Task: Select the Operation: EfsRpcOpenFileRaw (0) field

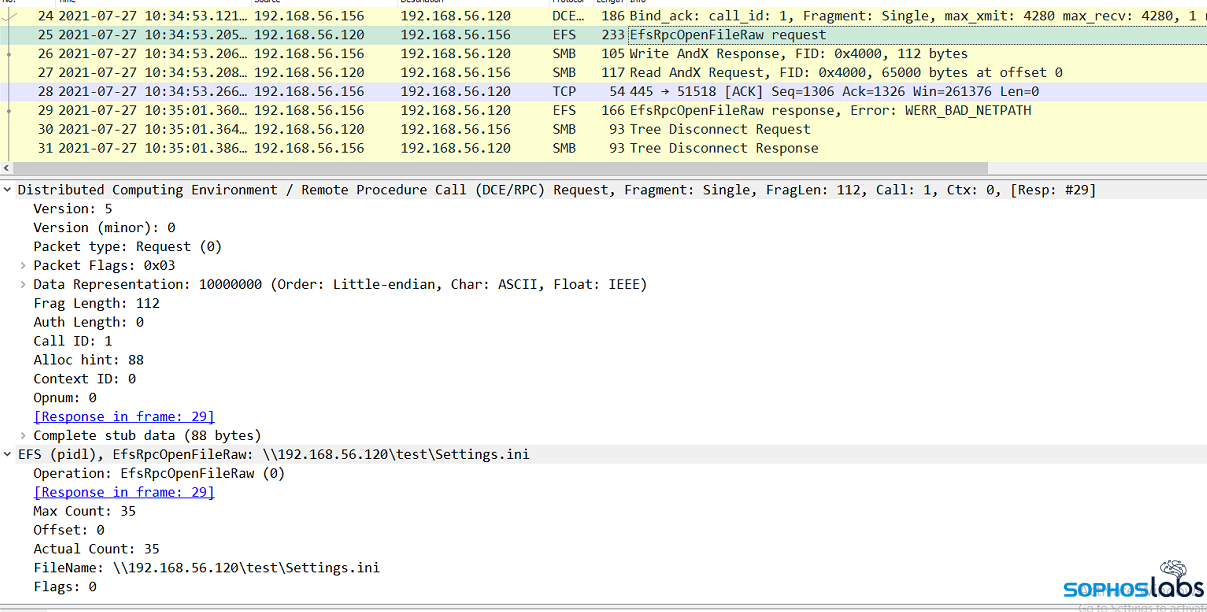Action: pos(159,474)
